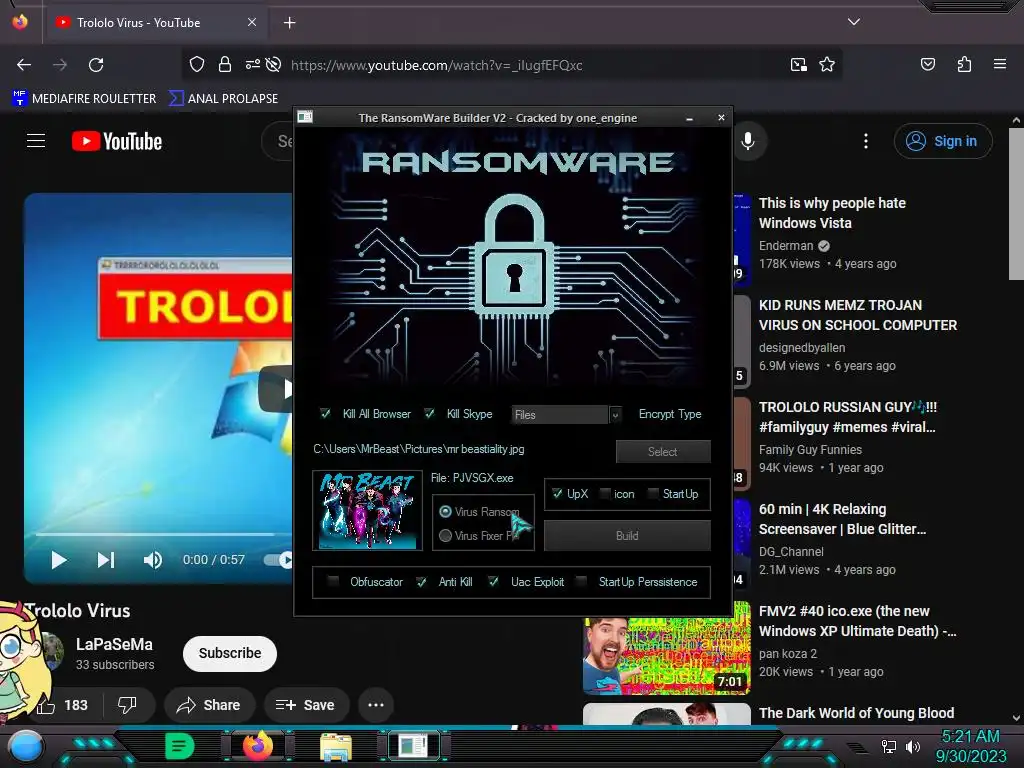Go back using the browser back arrow

(24, 65)
